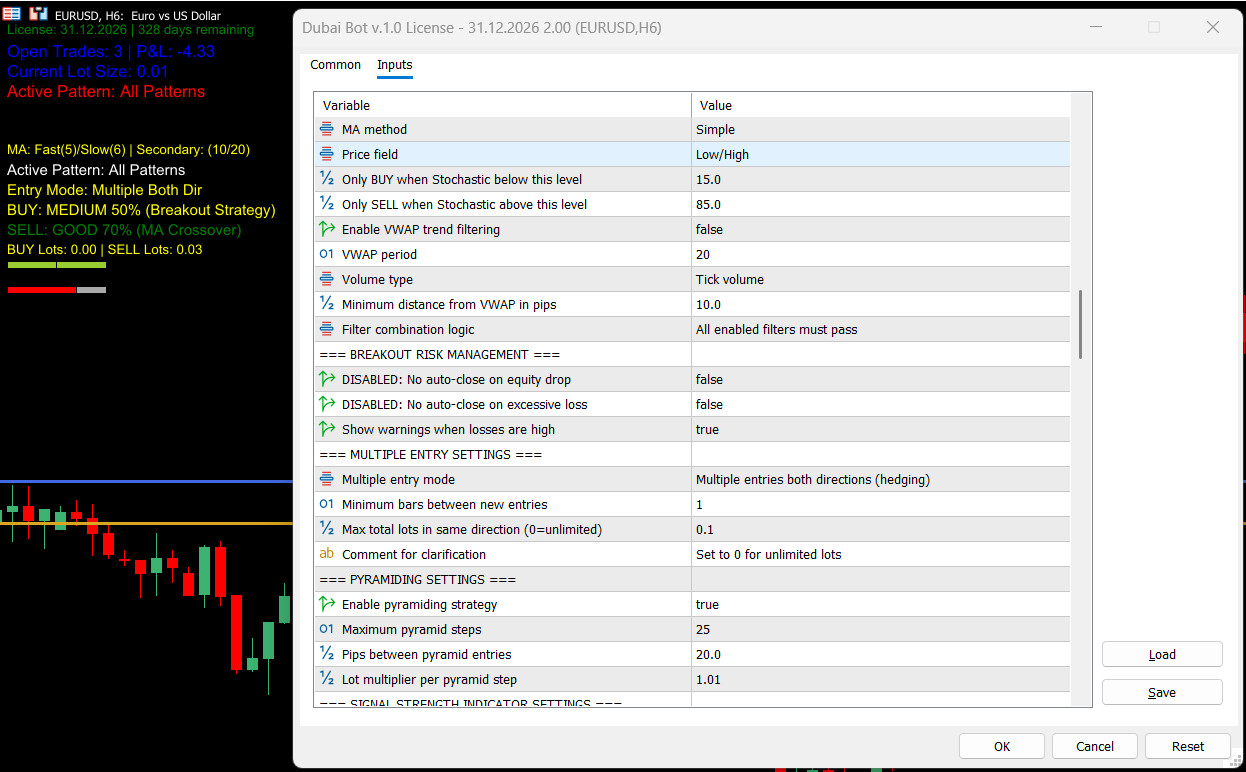Click the BREAKOUT RISK MANAGEMENT section row

[692, 354]
